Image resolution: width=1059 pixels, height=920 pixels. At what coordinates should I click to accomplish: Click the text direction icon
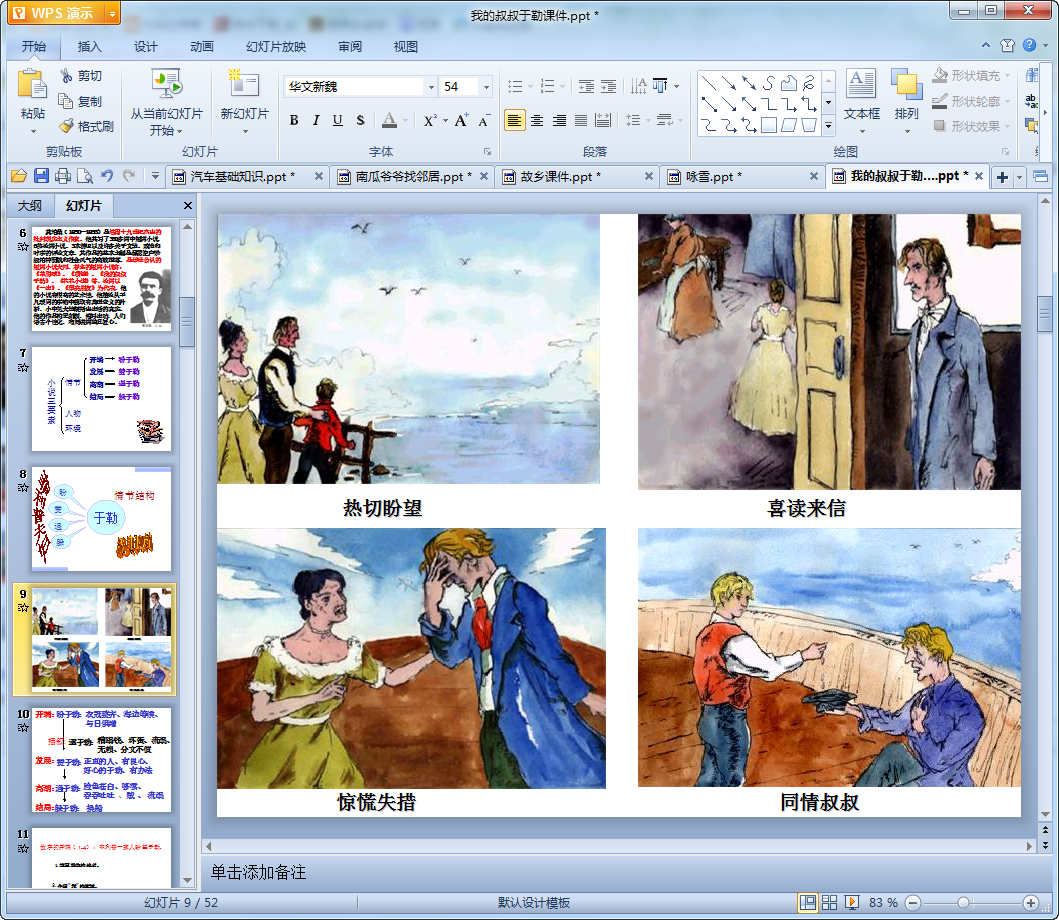tap(638, 86)
